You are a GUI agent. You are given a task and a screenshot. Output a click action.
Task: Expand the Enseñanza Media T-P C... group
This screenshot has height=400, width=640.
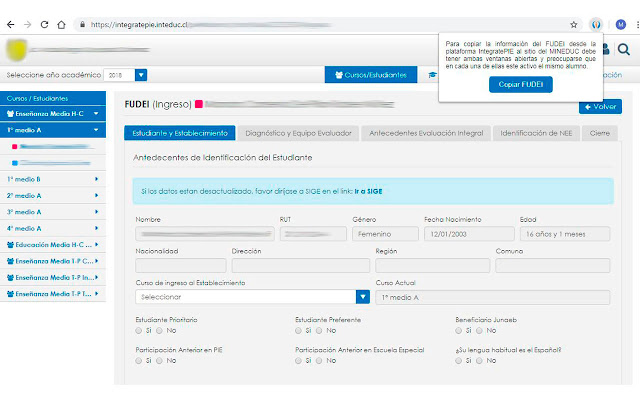(x=53, y=261)
